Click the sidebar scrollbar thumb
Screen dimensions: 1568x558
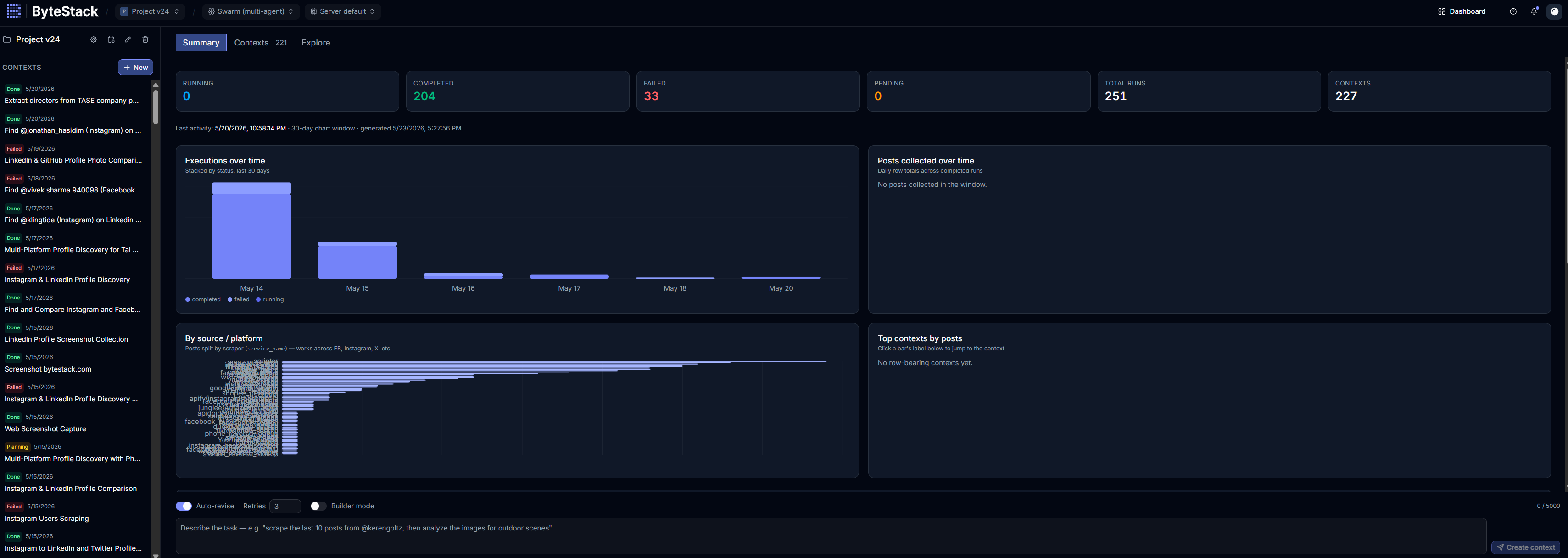click(x=156, y=107)
